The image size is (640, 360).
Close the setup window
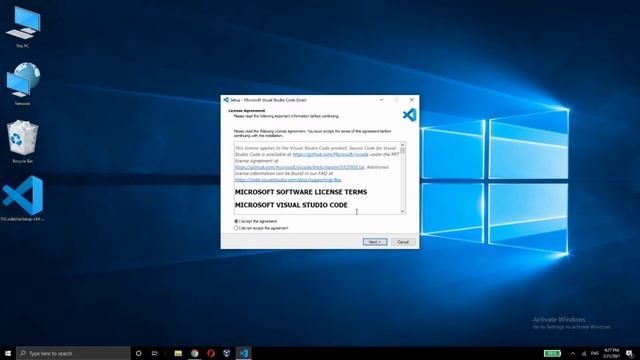[411, 100]
